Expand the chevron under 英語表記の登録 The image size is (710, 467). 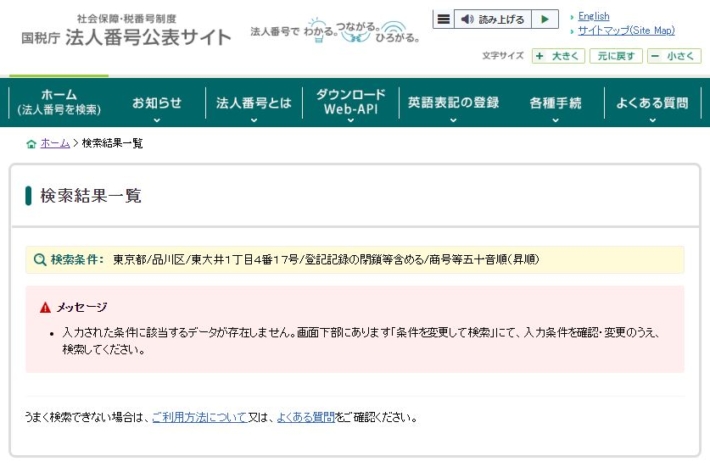(x=453, y=120)
